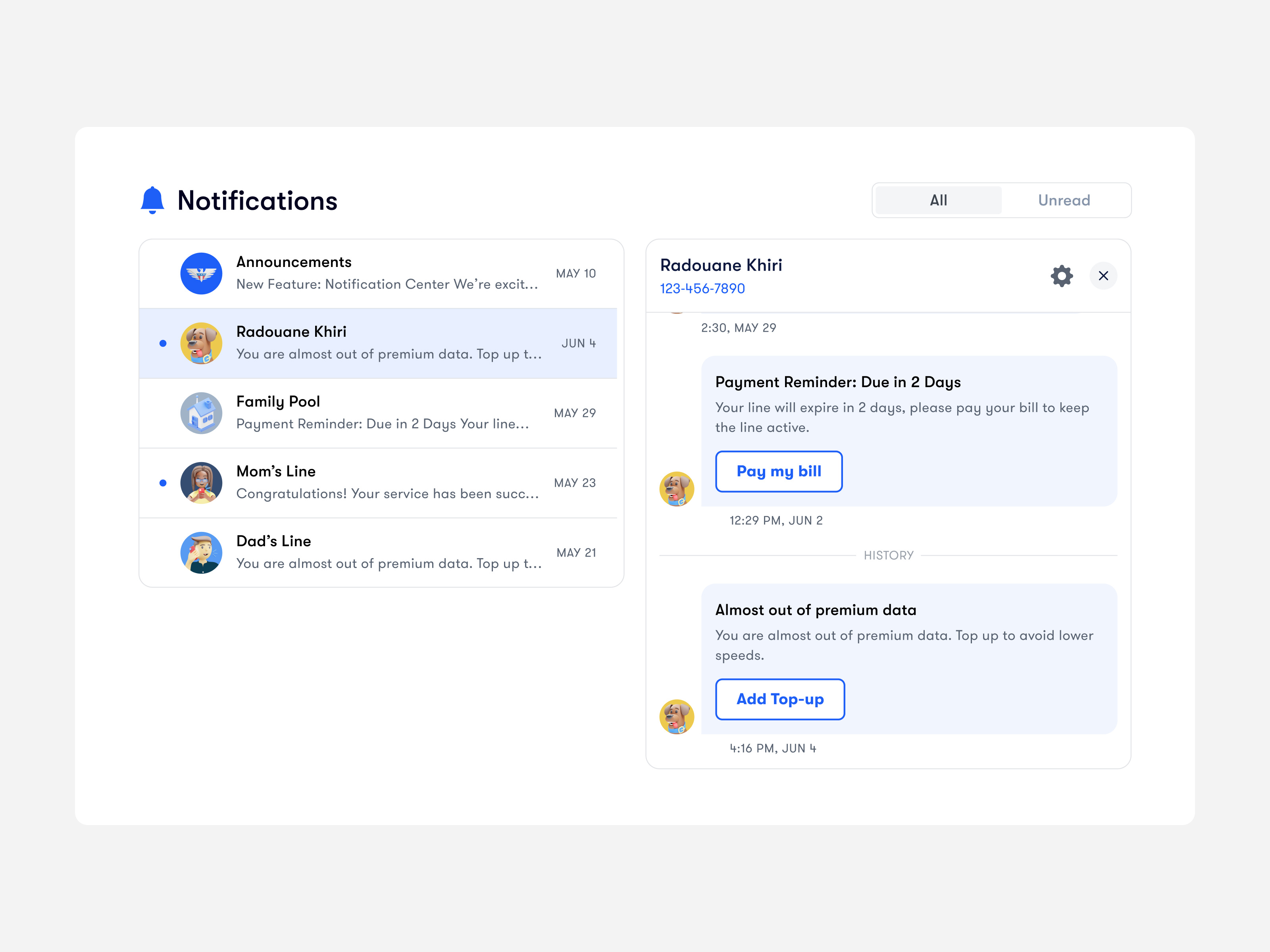
Task: Click the dog avatar beside Add Top-up
Action: pyautogui.click(x=677, y=717)
